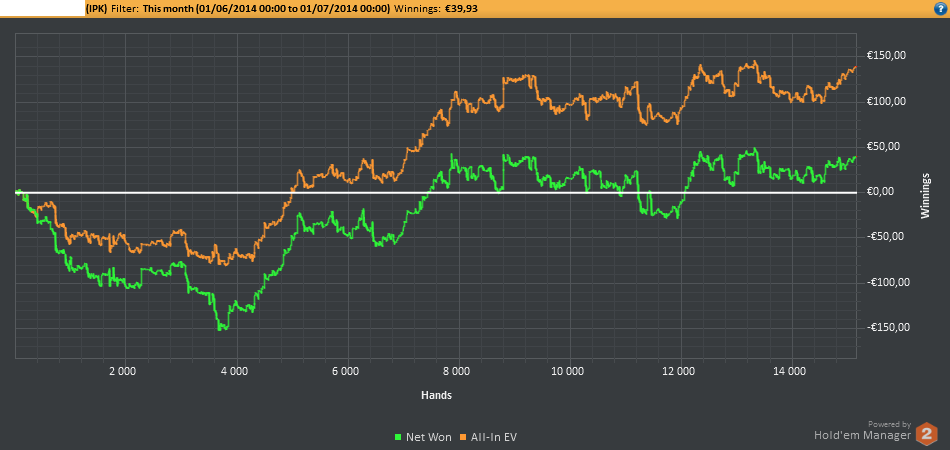Click the 'Powered by' text
Screen dimensions: 950x450
click(x=889, y=424)
